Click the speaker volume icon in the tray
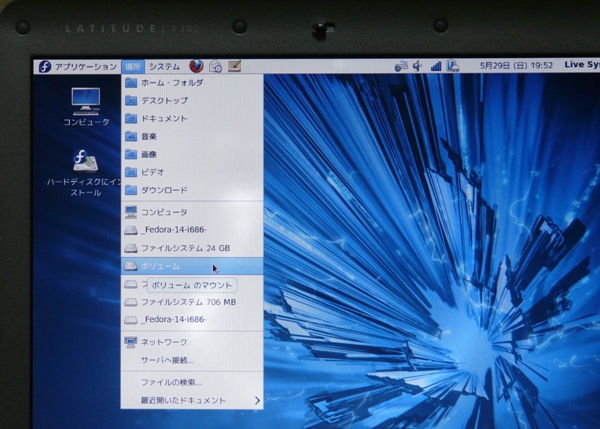Screen dimensions: 600x429 tap(418, 66)
